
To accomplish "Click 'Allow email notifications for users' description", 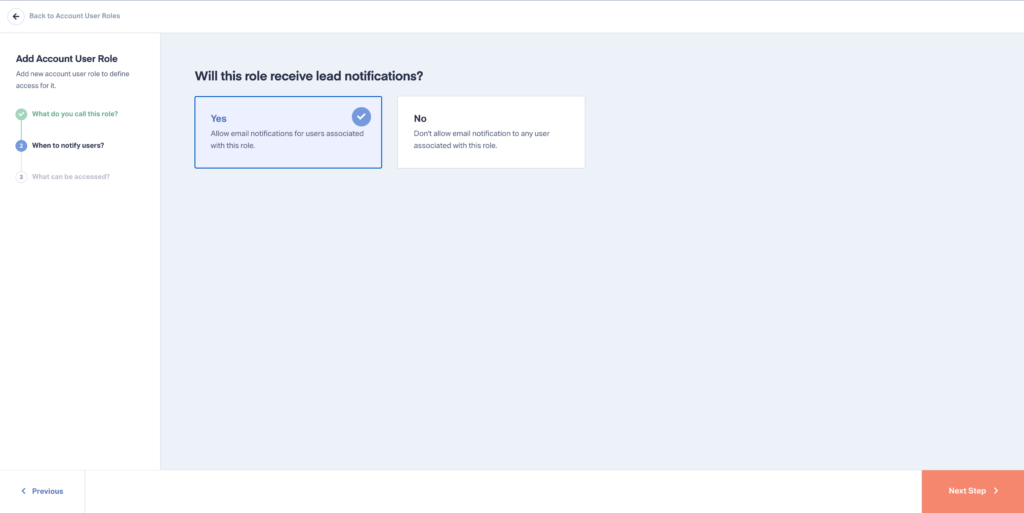I will click(287, 140).
